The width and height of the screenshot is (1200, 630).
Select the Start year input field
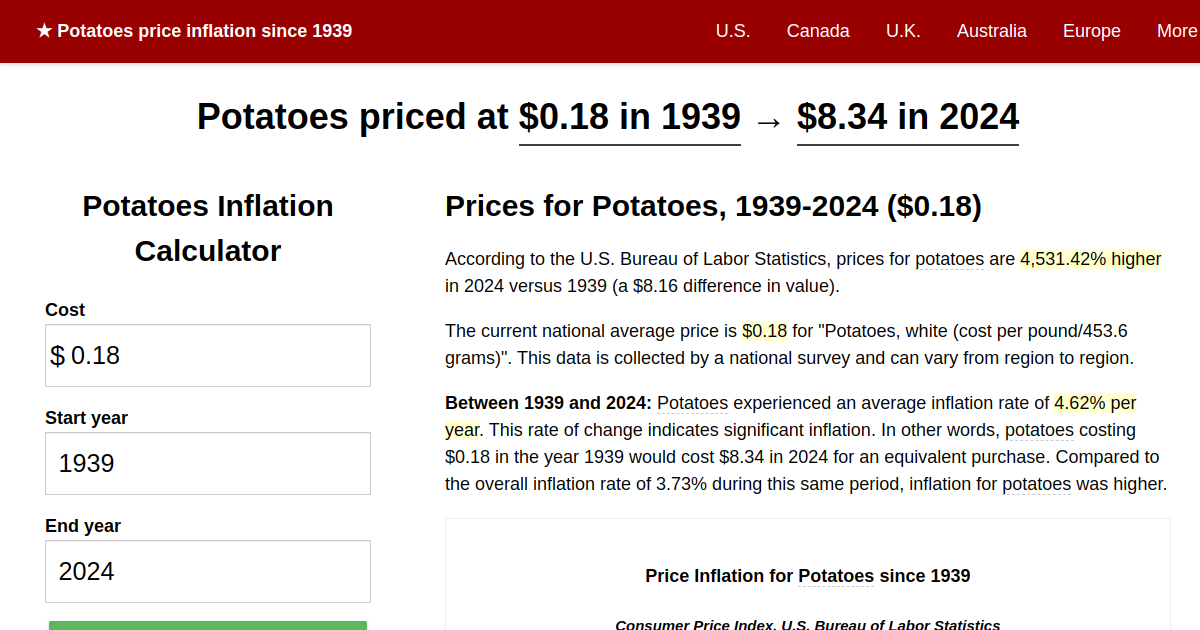[x=207, y=463]
